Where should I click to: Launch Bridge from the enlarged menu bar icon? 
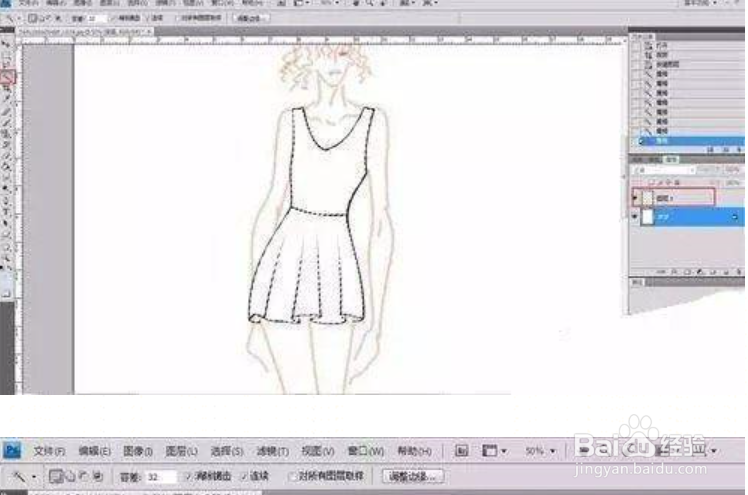tap(461, 450)
